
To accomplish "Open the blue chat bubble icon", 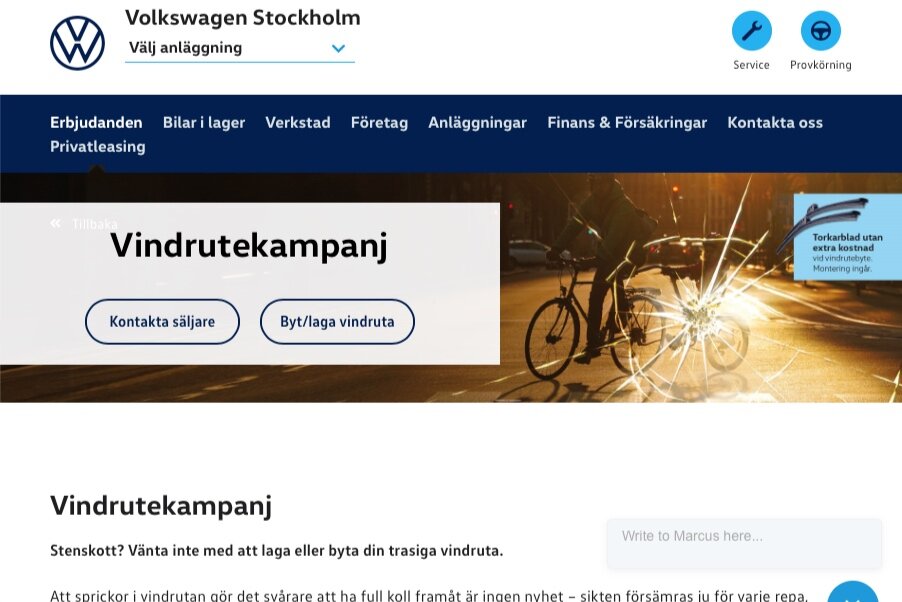I will pyautogui.click(x=853, y=593).
